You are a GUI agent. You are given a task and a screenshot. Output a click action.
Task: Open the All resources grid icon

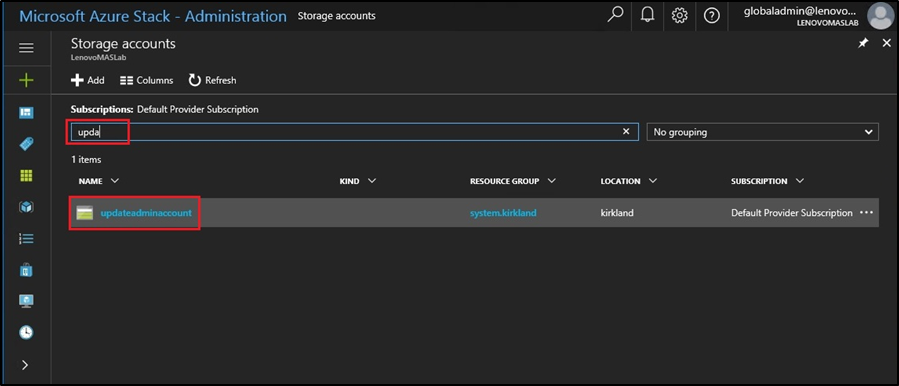26,176
